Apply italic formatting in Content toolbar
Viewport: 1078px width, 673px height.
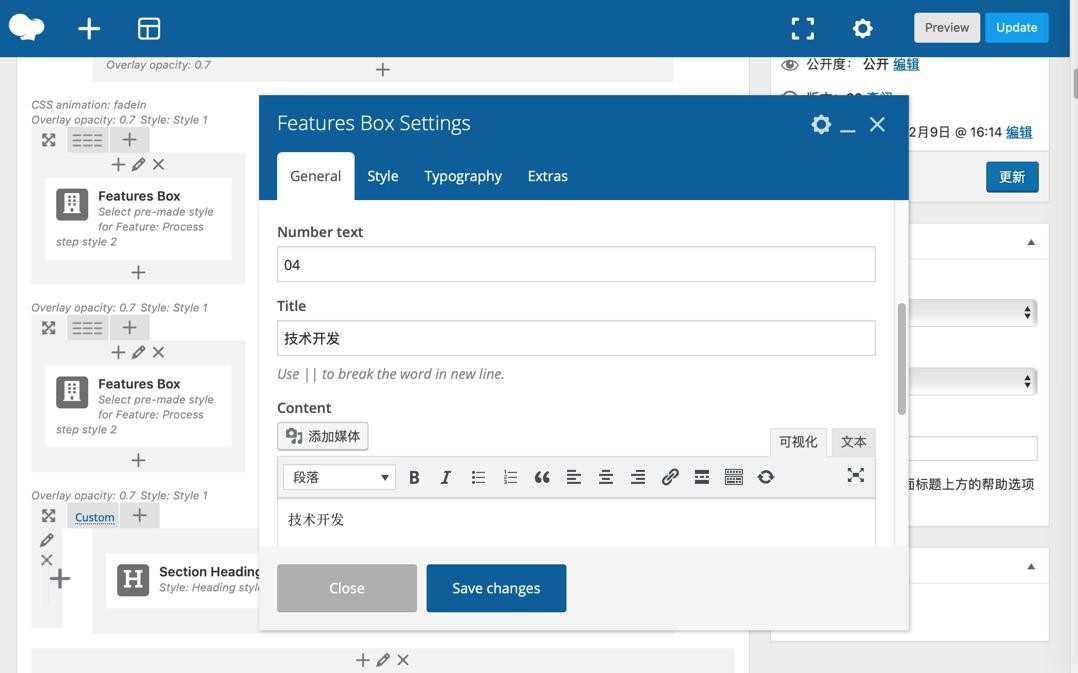446,477
